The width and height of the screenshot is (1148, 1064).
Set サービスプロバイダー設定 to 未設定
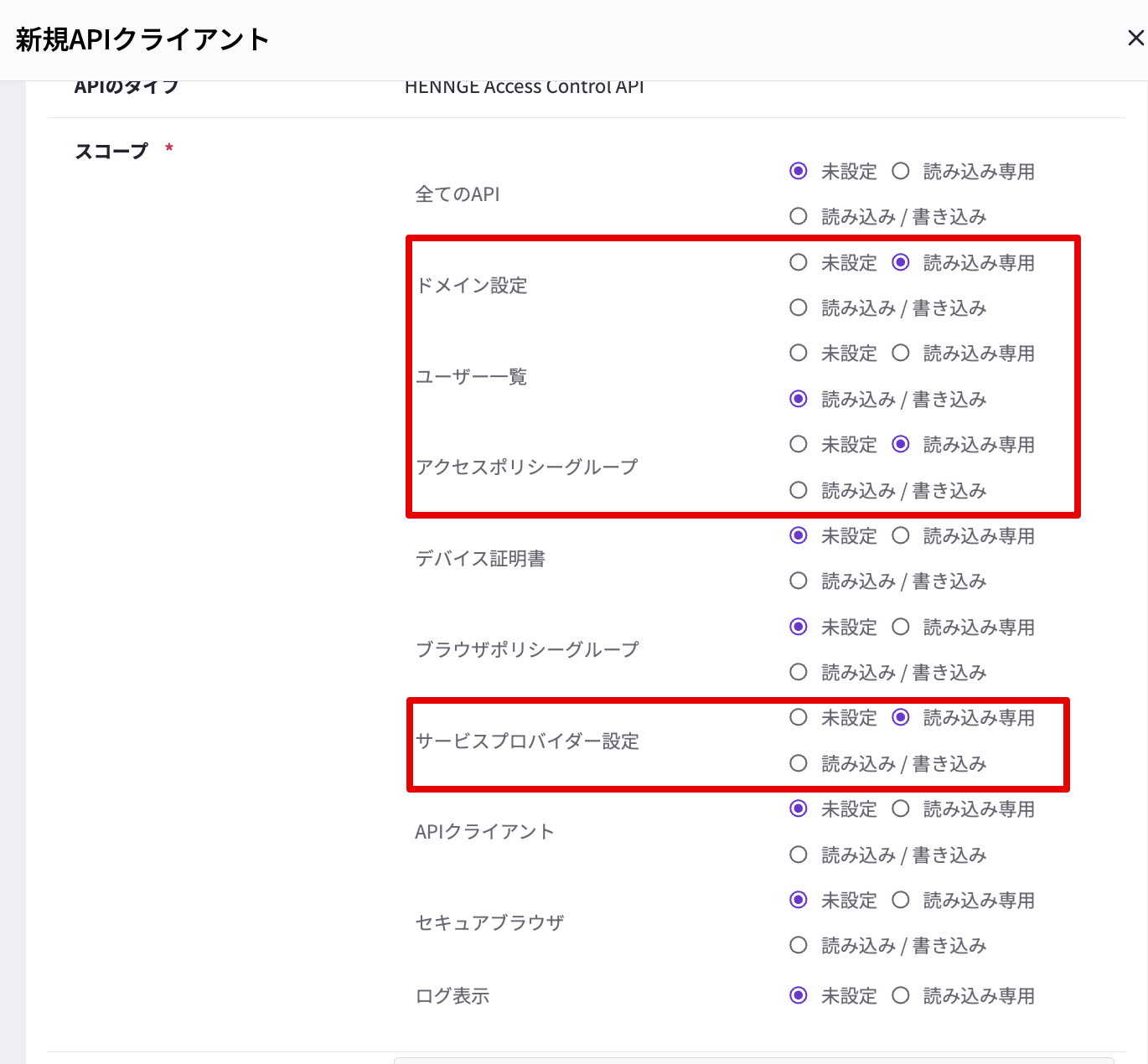click(799, 718)
